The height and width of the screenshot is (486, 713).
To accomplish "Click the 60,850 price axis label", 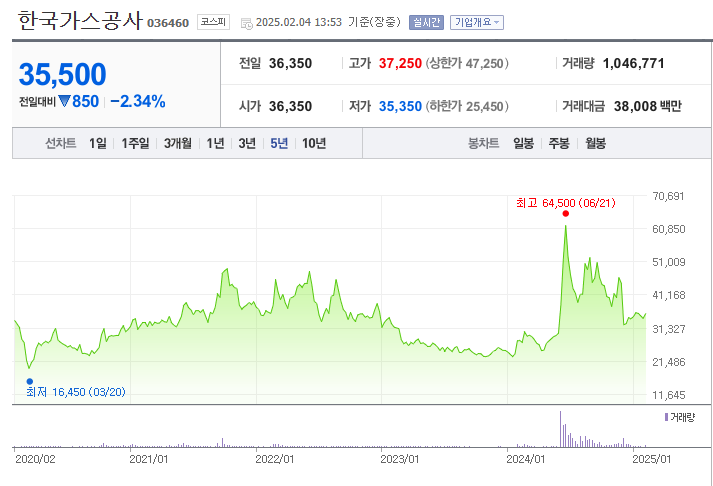I will tap(668, 229).
